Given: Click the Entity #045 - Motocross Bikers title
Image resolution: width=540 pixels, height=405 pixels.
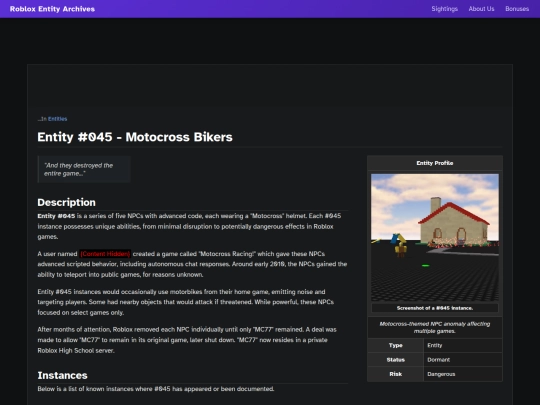Looking at the screenshot, I should (x=135, y=137).
